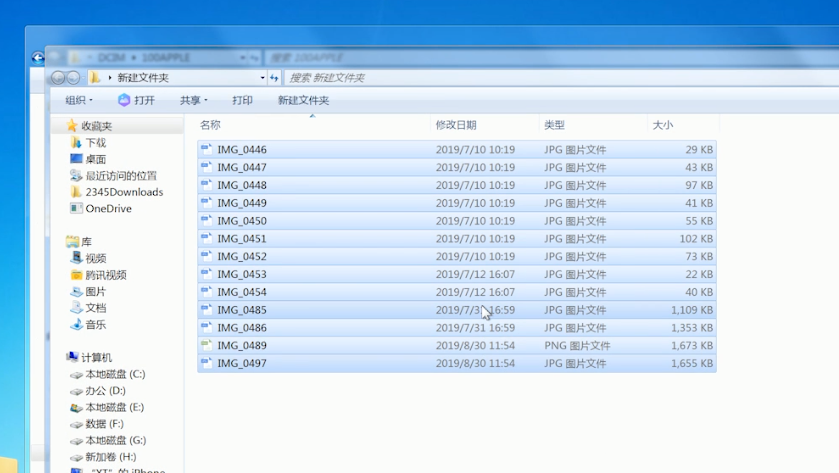Click 新建文件夹 breadcrumb in address bar
This screenshot has height=473, width=839.
point(143,78)
